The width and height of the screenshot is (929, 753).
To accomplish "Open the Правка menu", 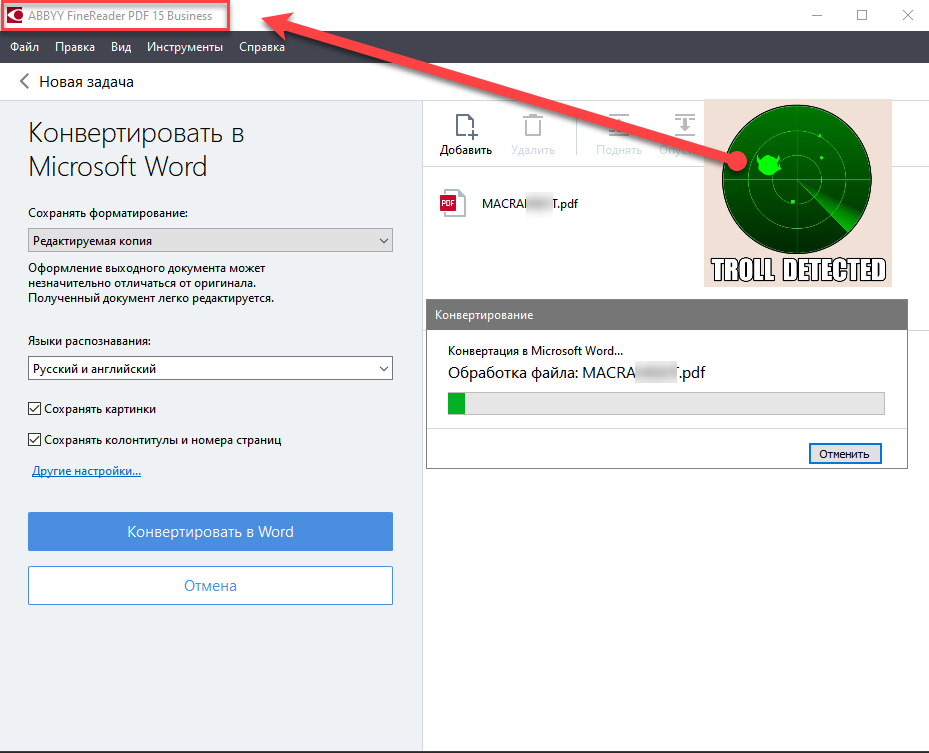I will 75,47.
